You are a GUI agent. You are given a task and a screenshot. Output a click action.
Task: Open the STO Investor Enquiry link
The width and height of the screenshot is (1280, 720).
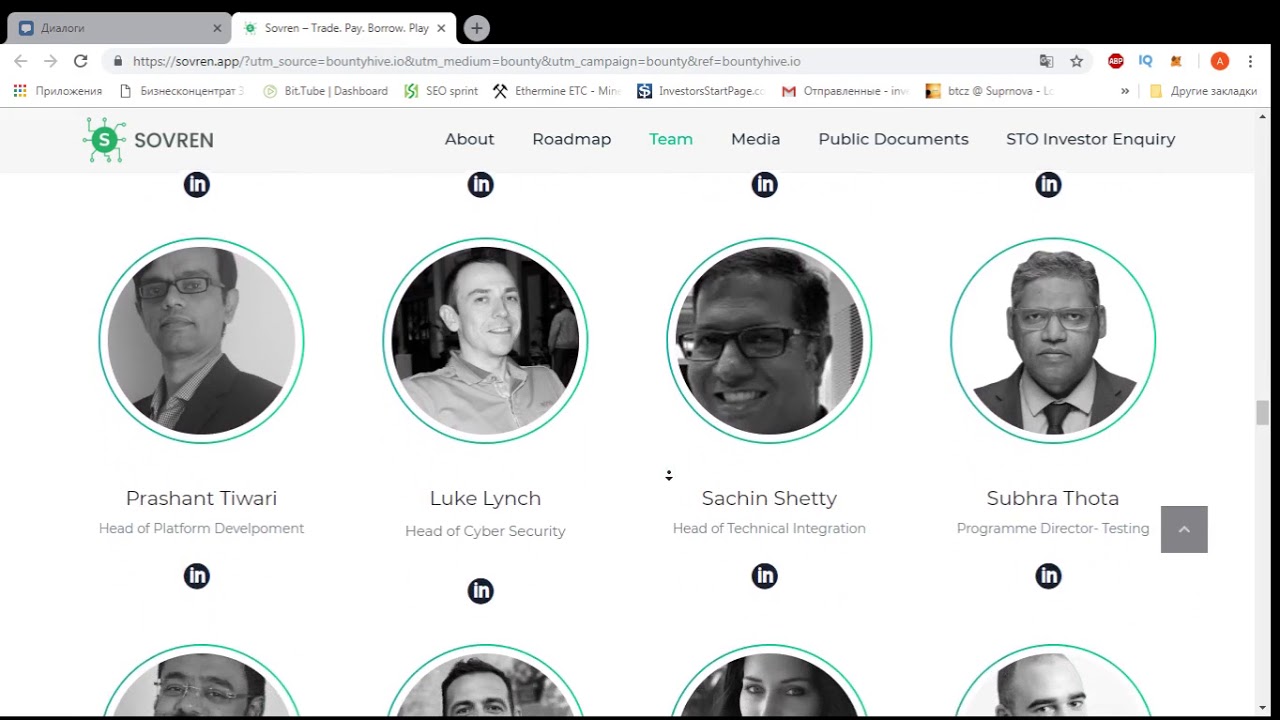click(x=1090, y=139)
